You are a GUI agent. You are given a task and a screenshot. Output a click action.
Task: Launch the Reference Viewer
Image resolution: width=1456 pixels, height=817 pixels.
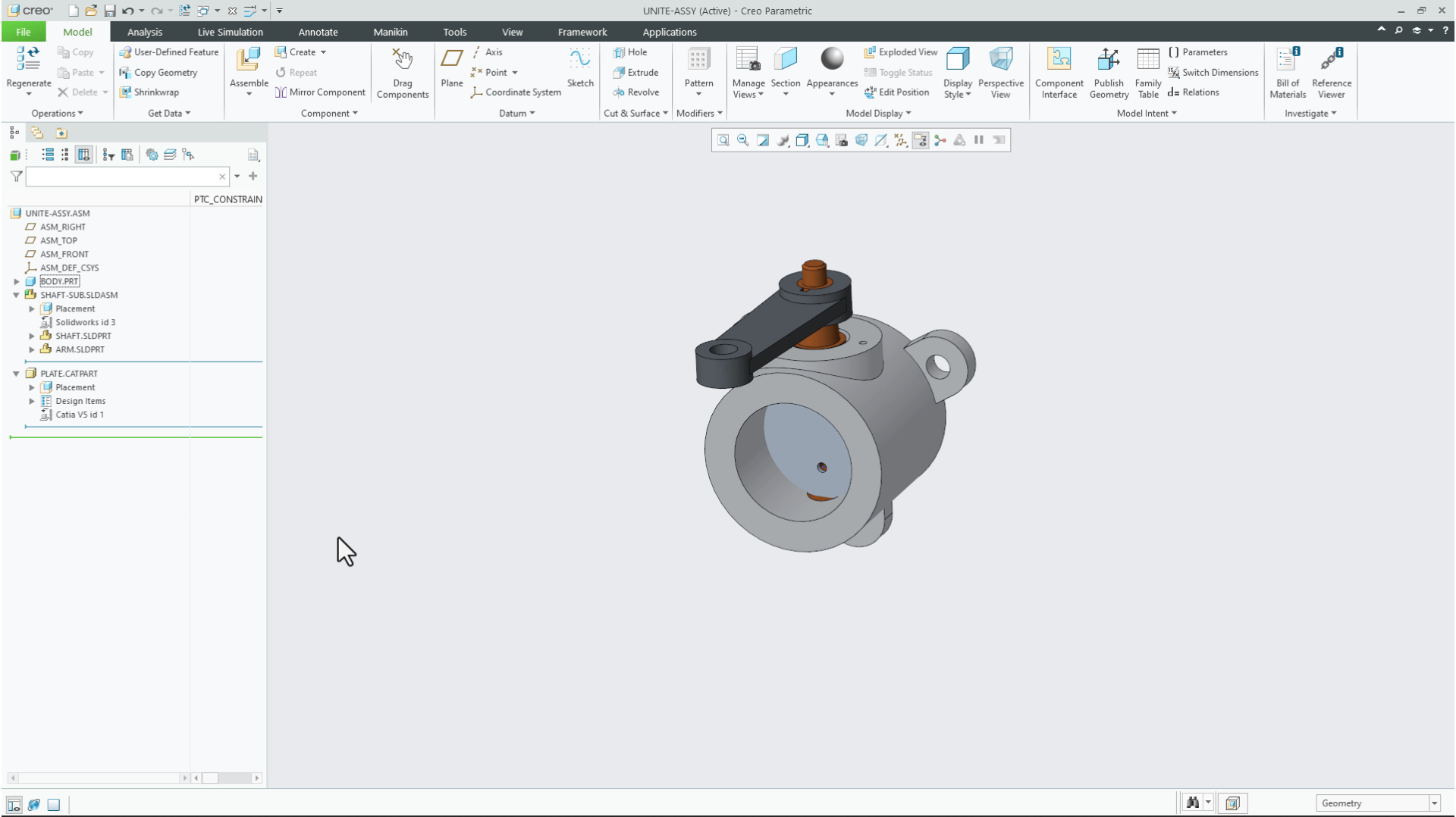point(1332,73)
